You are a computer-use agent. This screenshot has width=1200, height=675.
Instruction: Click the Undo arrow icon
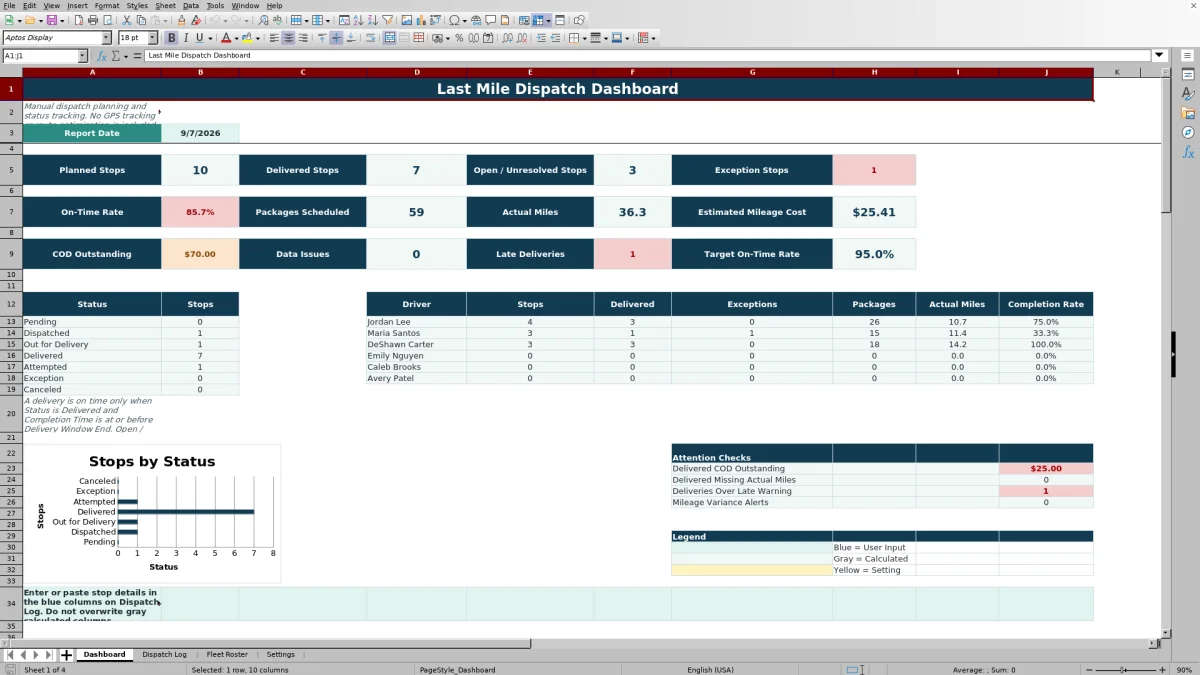pos(214,20)
